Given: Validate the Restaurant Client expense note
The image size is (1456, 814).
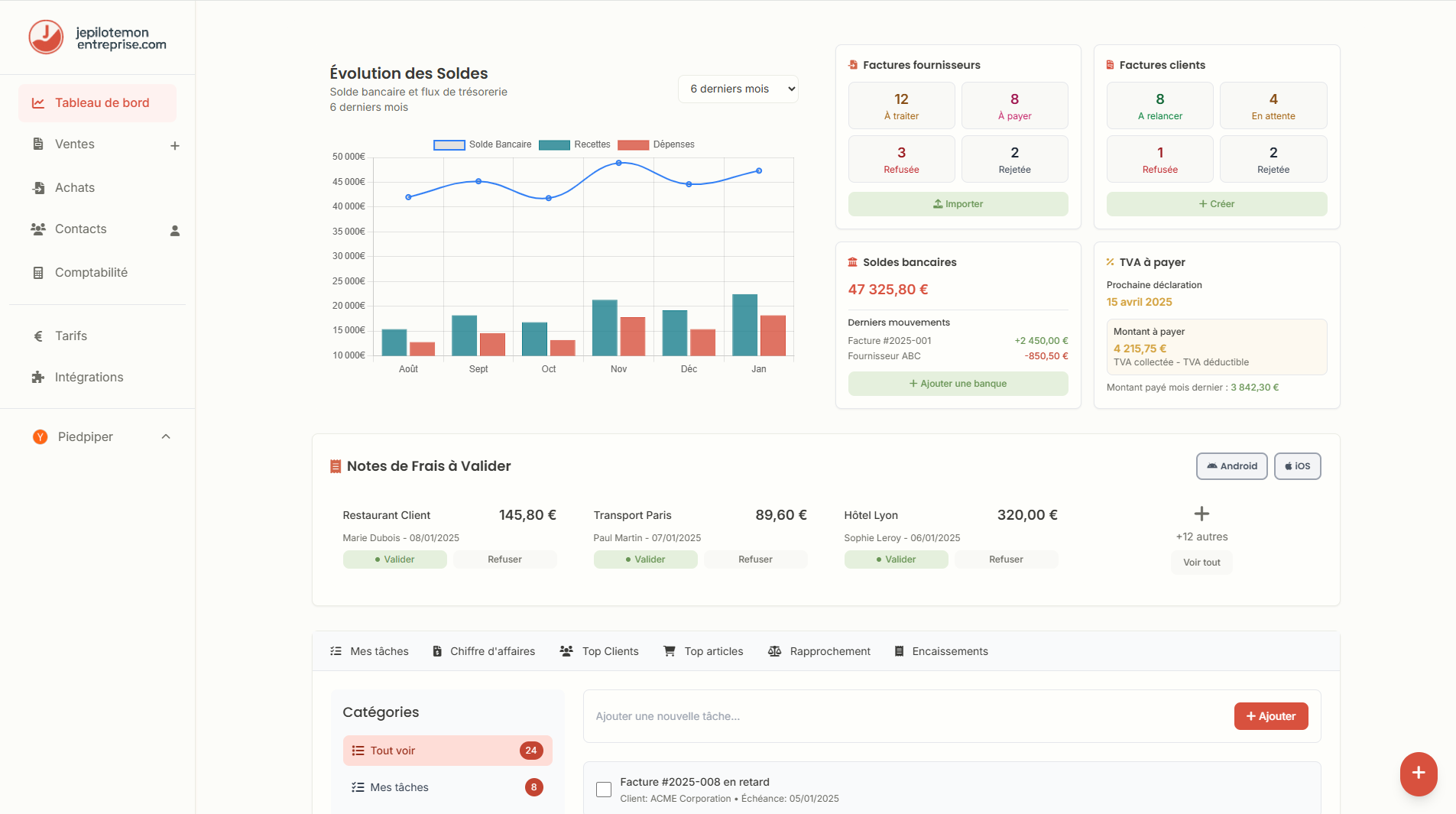Looking at the screenshot, I should (394, 559).
